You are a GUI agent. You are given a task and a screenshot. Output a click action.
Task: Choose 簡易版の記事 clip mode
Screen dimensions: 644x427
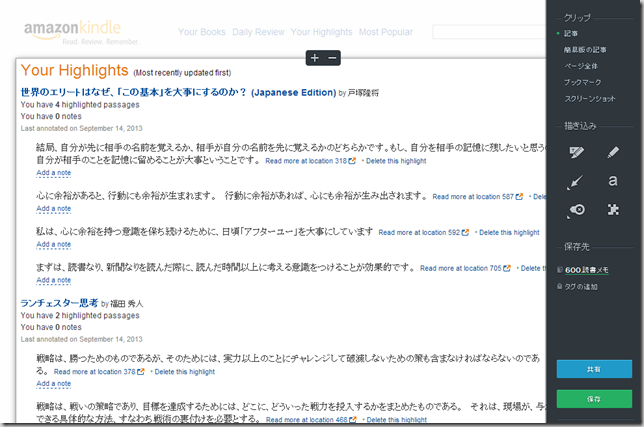pyautogui.click(x=585, y=50)
